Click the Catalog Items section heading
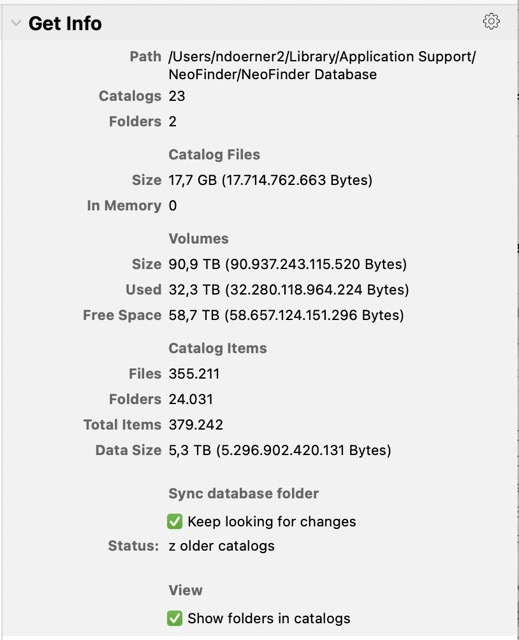The height and width of the screenshot is (640, 519). pos(217,348)
